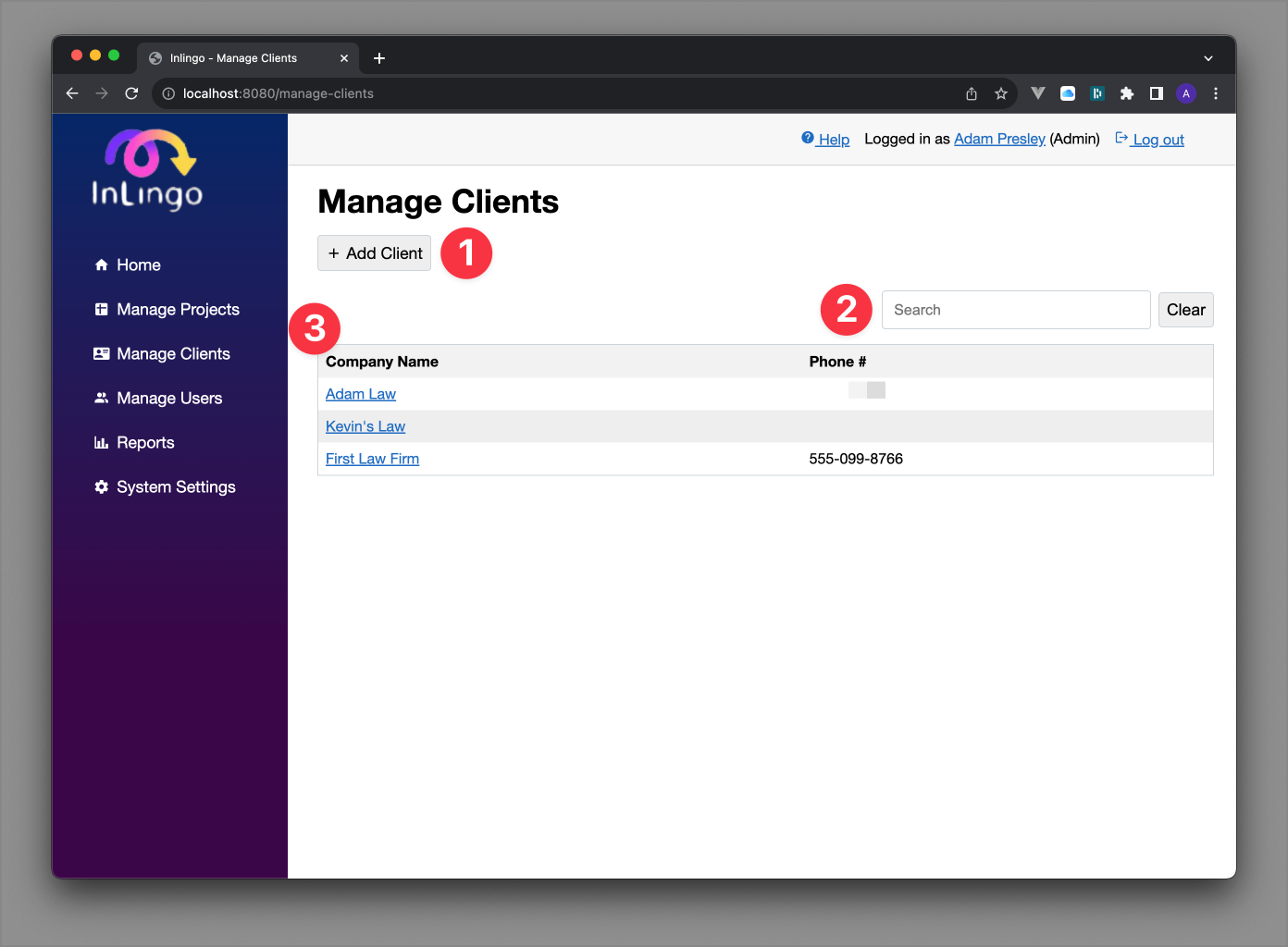Open the Kevin's Law client record
Viewport: 1288px width, 947px height.
click(365, 426)
